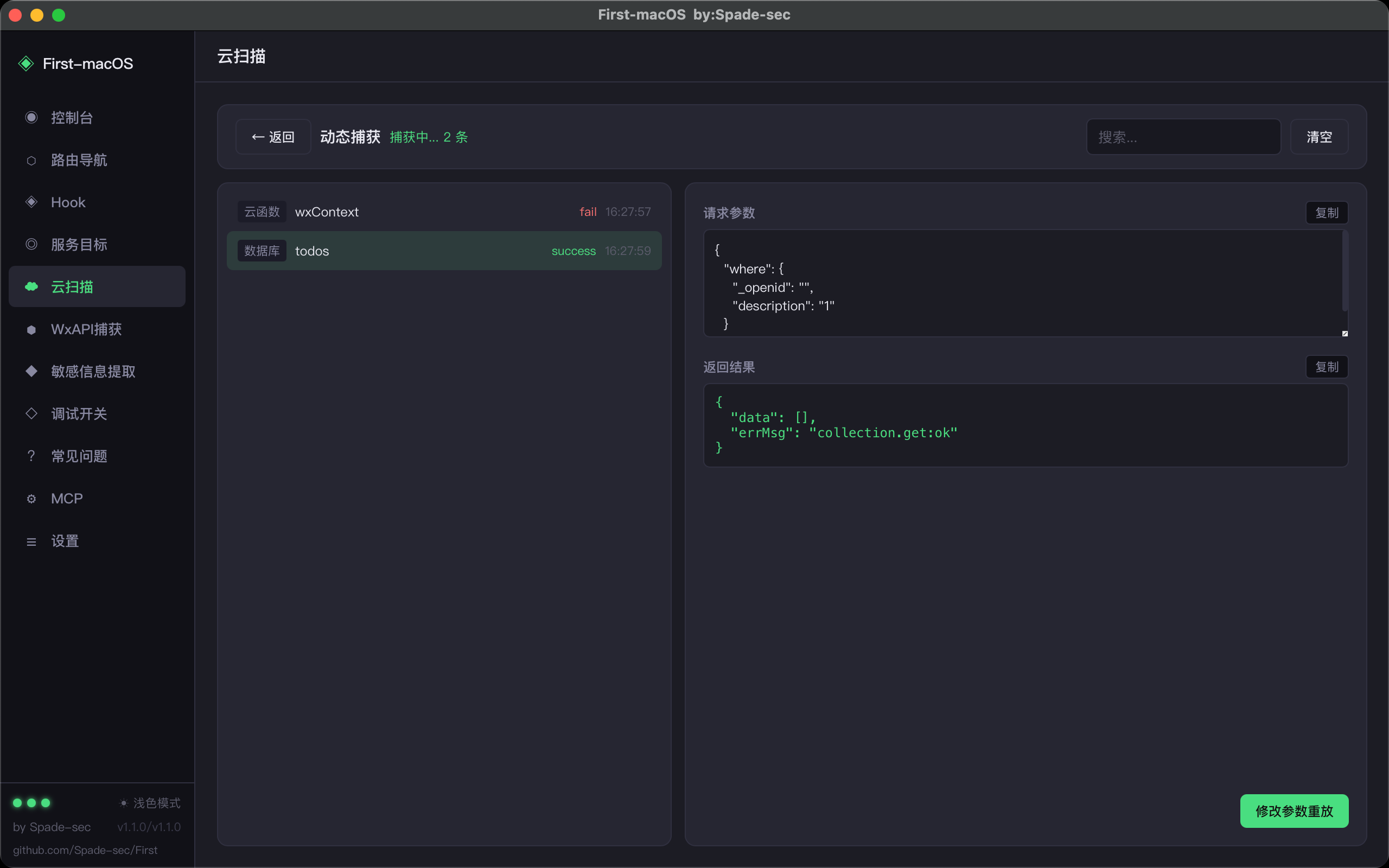The image size is (1389, 868).
Task: Click the by Spade-sec footer text
Action: [x=52, y=827]
